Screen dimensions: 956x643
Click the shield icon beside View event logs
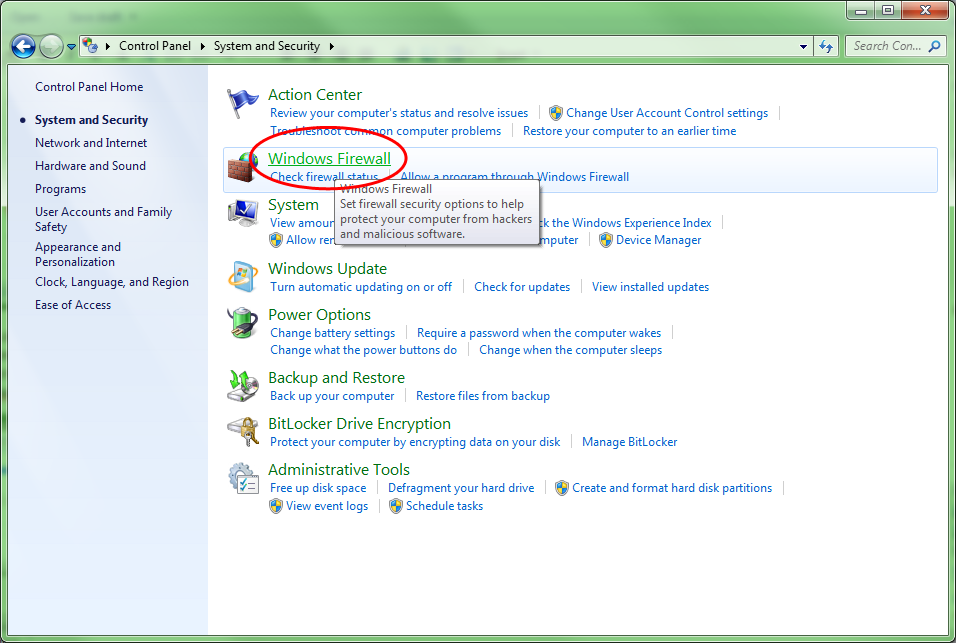(276, 506)
